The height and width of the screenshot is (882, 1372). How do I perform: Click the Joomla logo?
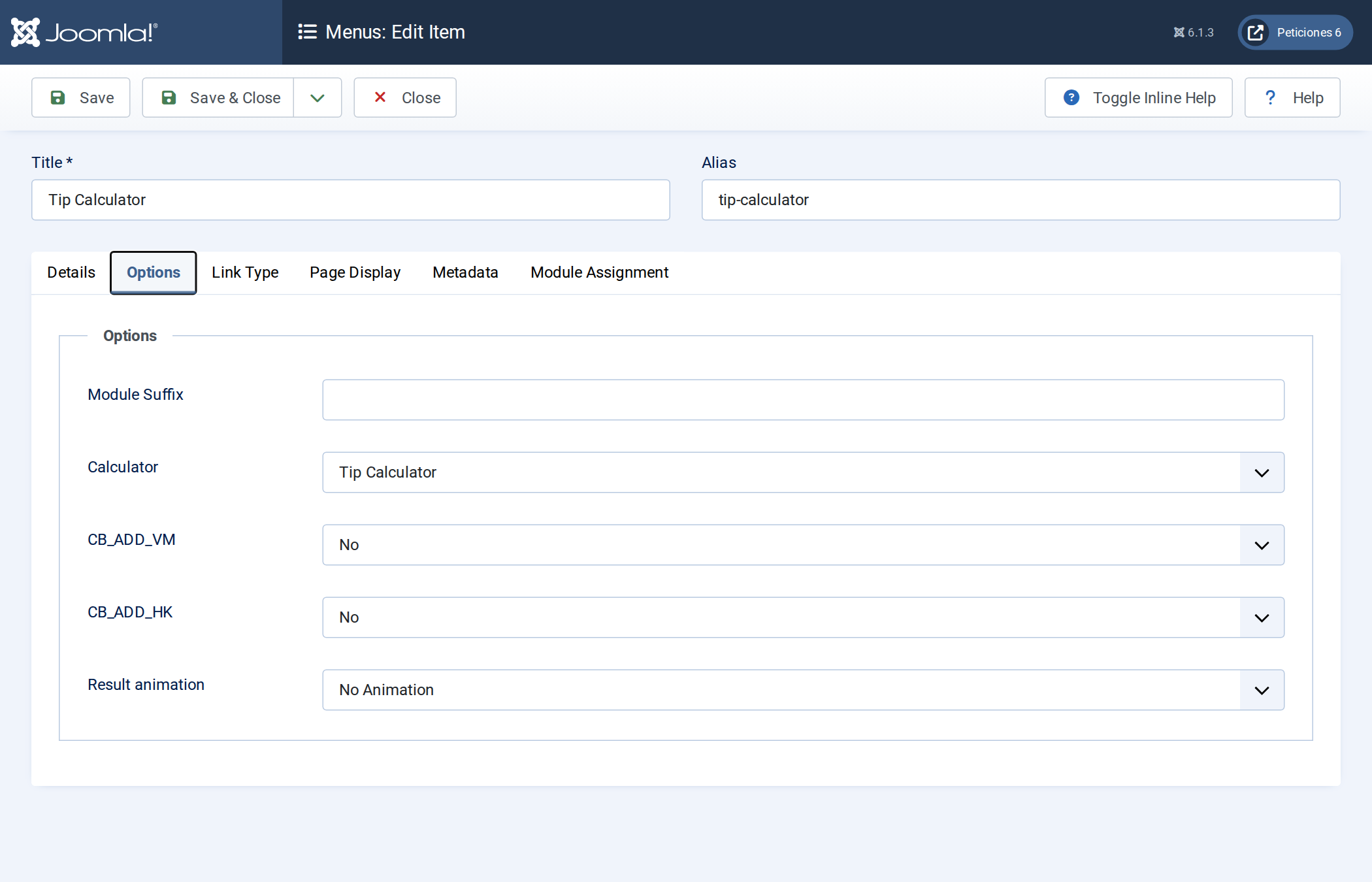point(84,32)
